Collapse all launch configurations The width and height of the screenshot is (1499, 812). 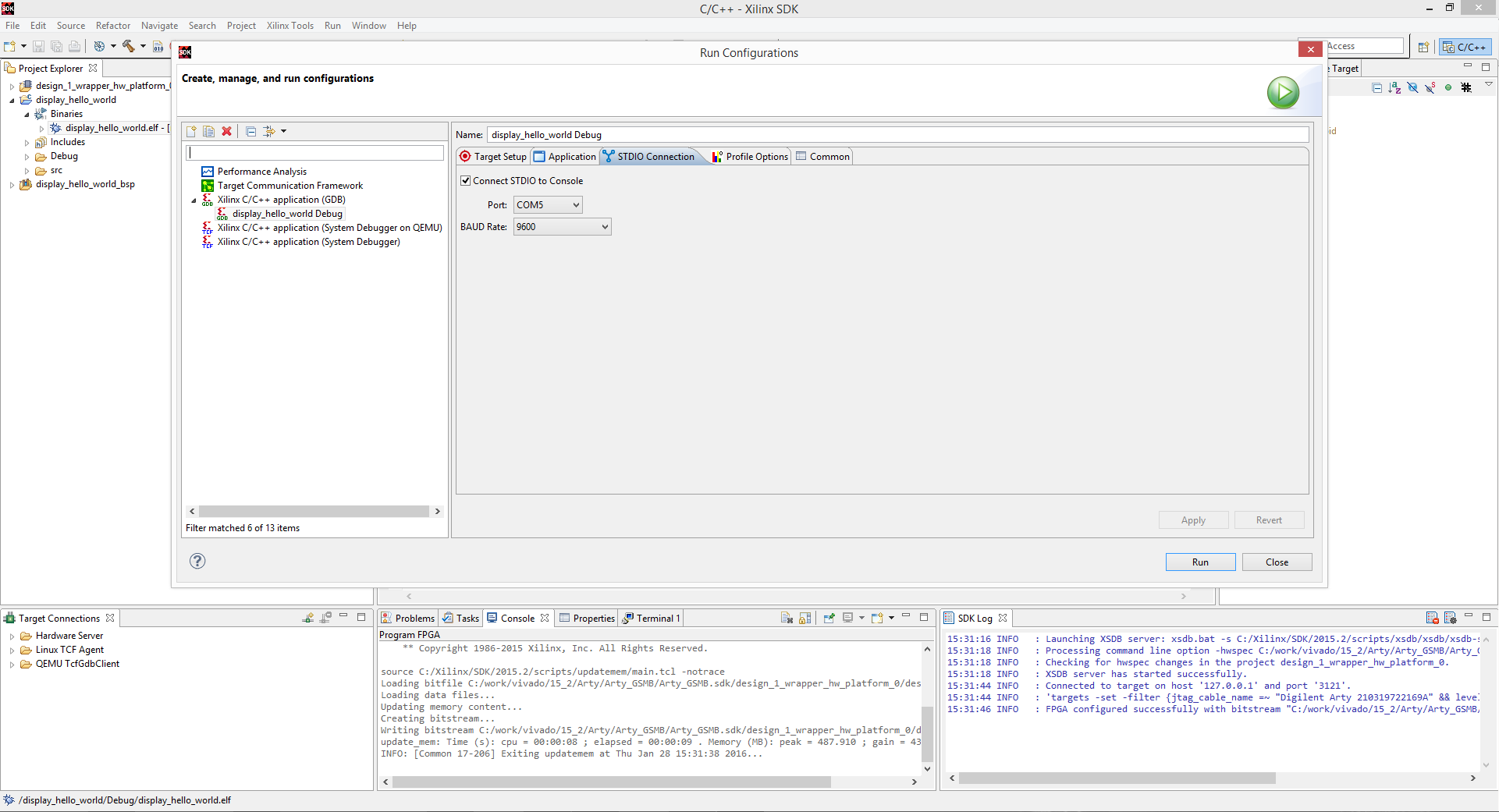(x=250, y=131)
